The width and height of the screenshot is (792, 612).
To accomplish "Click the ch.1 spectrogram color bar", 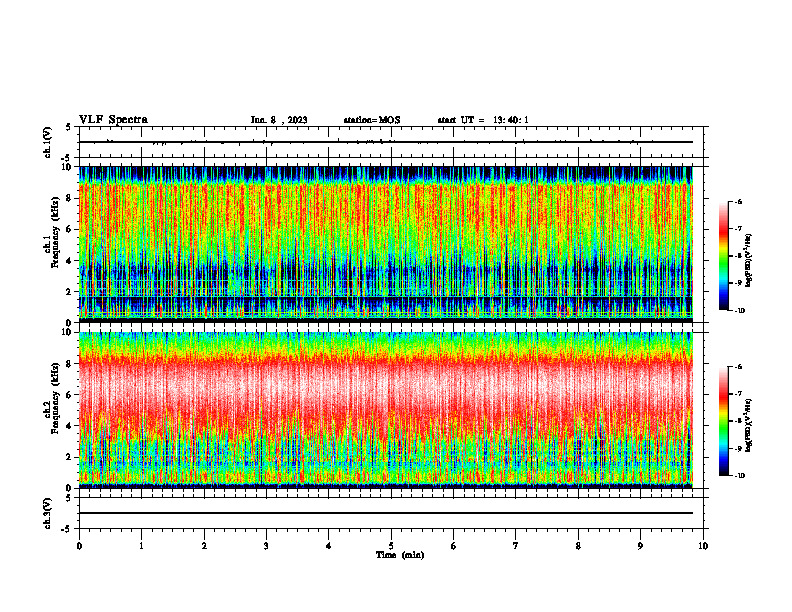I will [723, 256].
